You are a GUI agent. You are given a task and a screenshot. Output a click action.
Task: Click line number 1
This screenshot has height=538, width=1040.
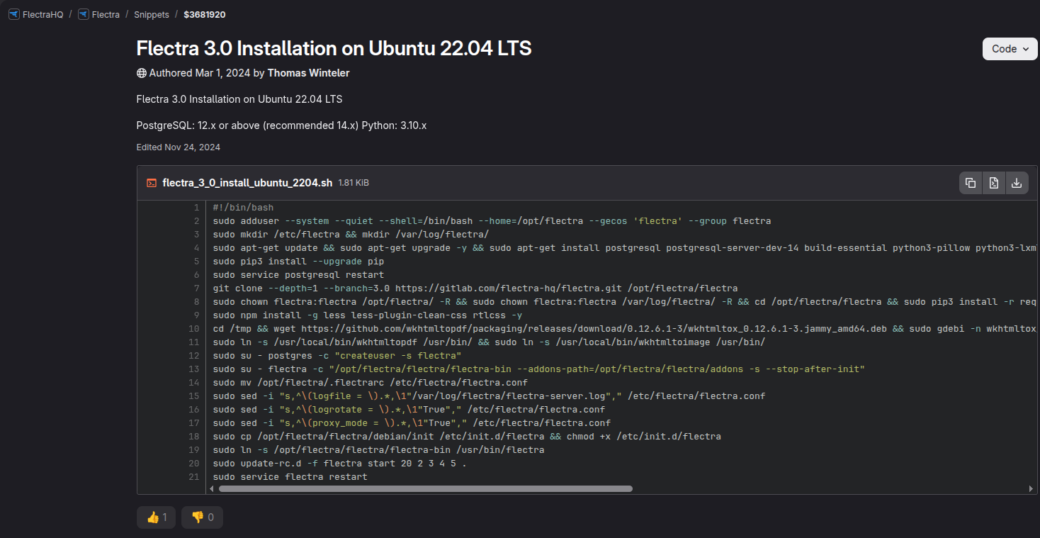click(196, 208)
